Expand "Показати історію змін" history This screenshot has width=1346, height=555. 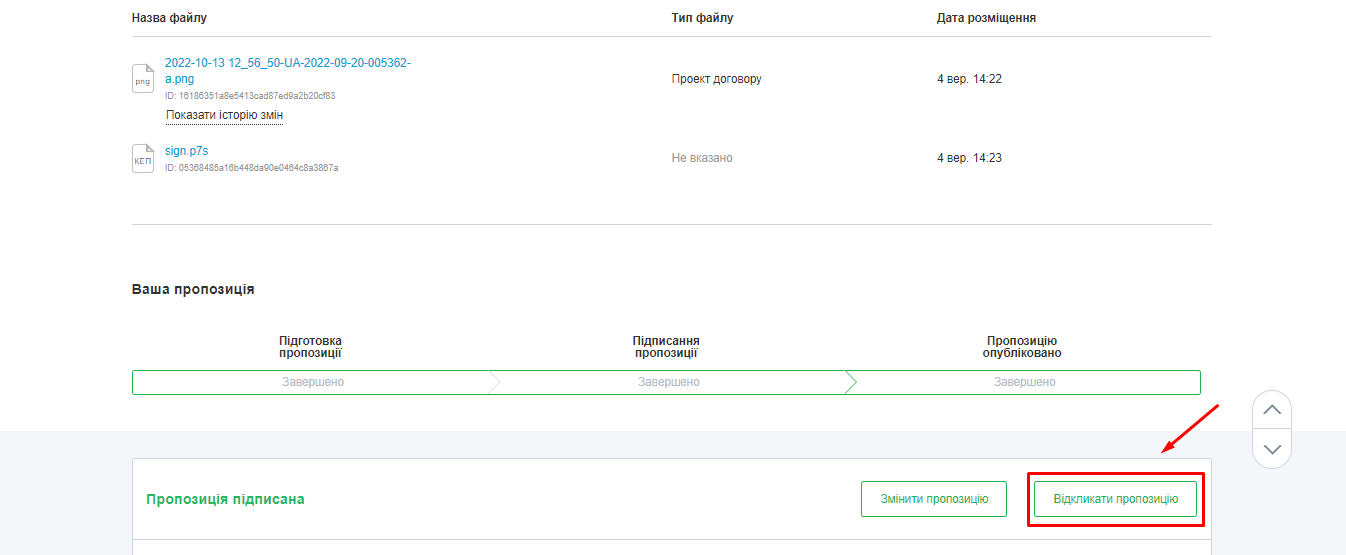coord(224,115)
